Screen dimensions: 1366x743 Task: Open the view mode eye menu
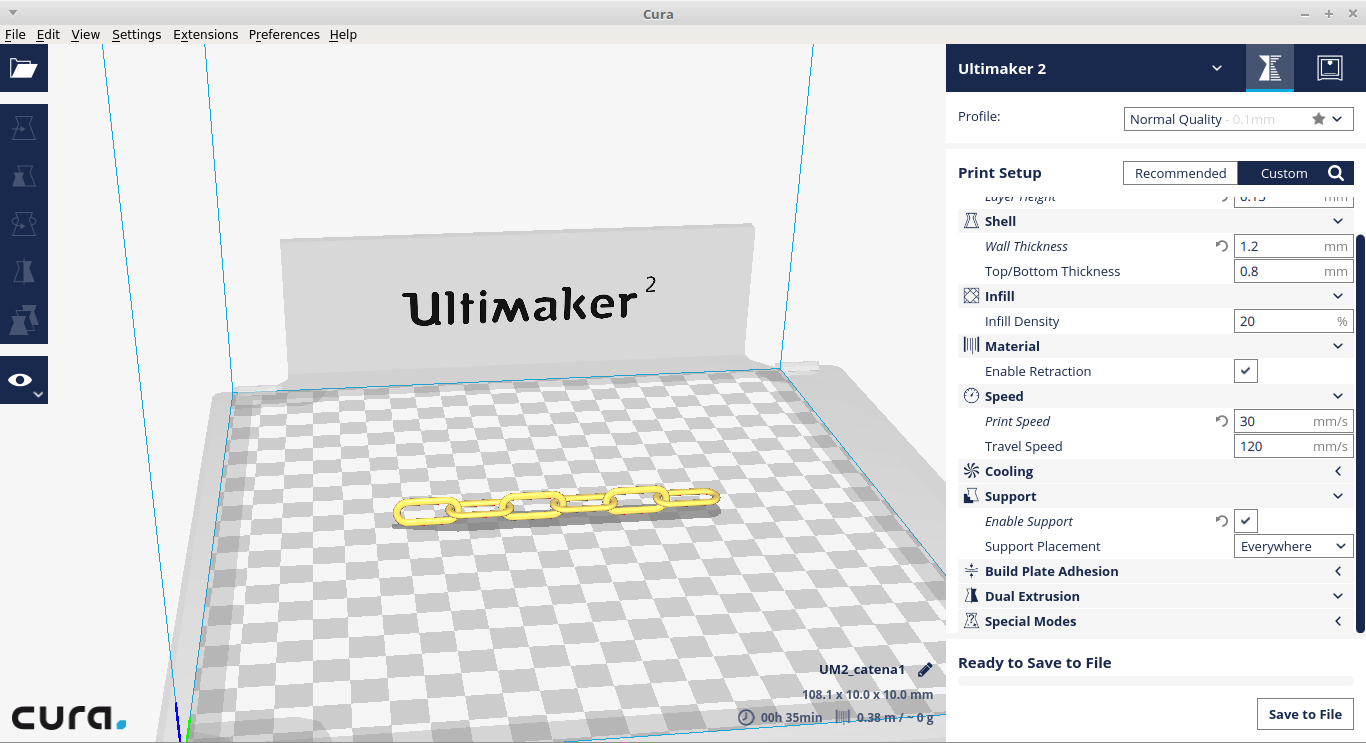[23, 380]
